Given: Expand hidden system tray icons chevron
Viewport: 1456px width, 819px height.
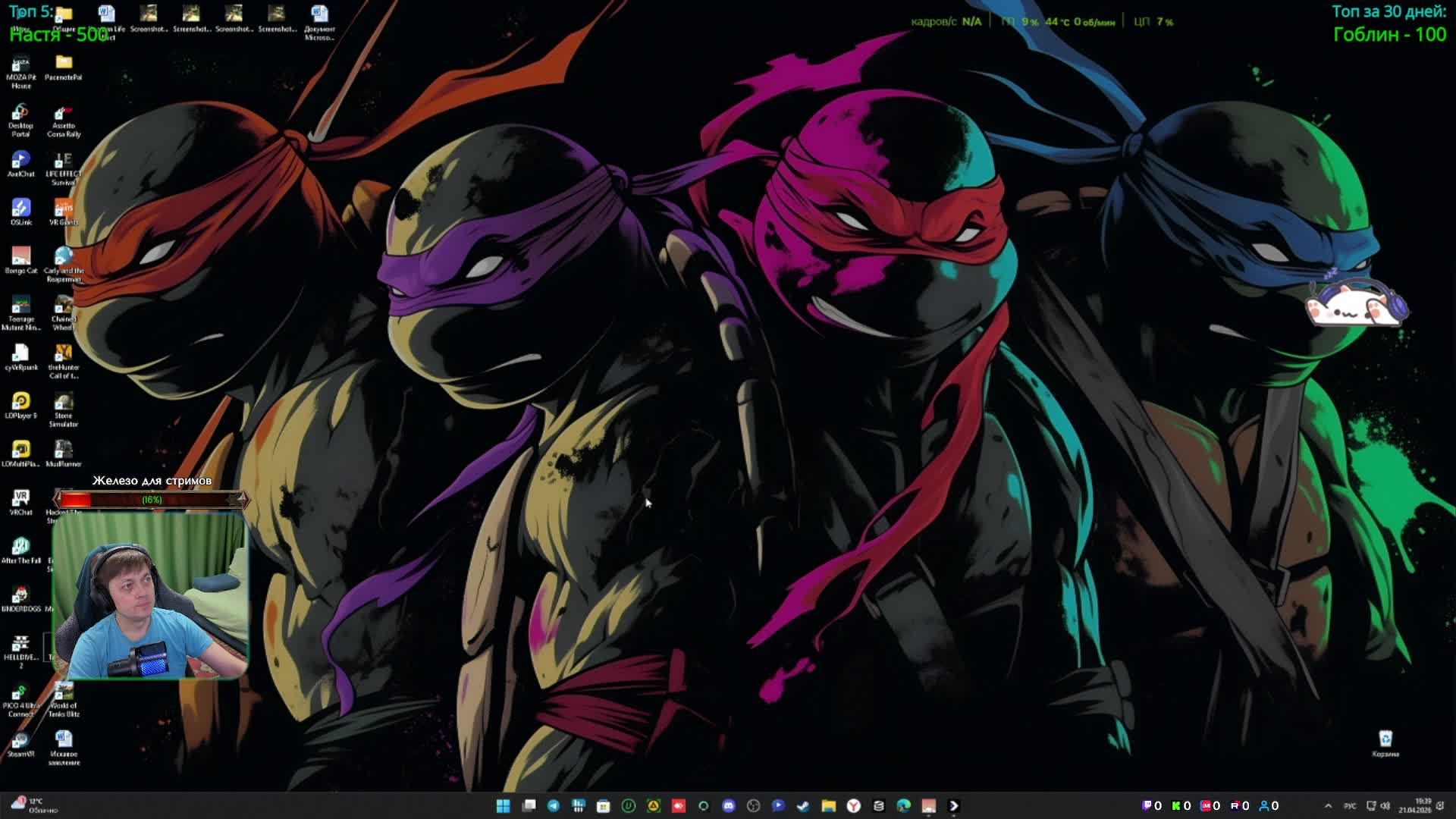Looking at the screenshot, I should (1328, 805).
